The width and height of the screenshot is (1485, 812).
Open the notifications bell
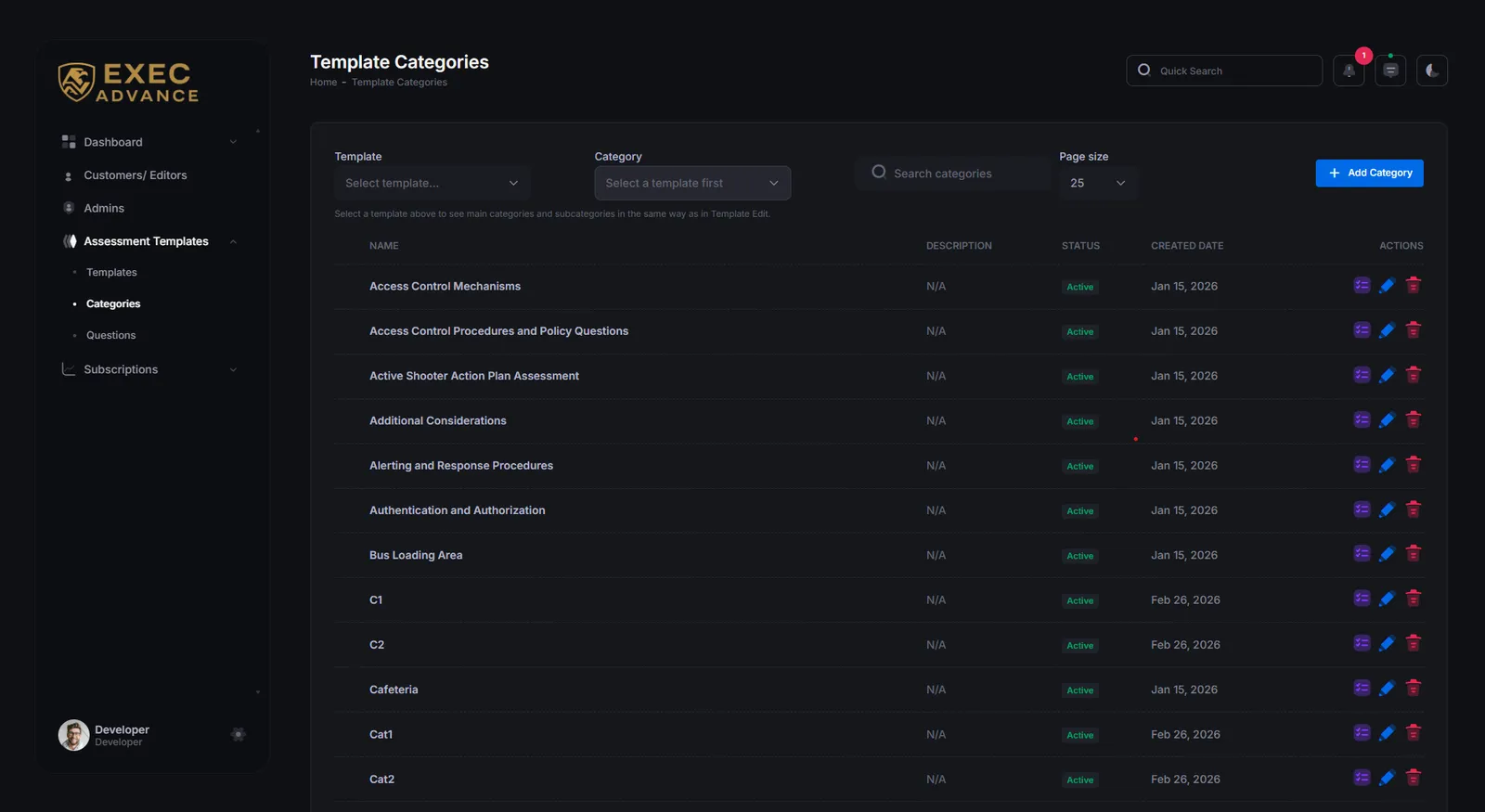point(1349,71)
